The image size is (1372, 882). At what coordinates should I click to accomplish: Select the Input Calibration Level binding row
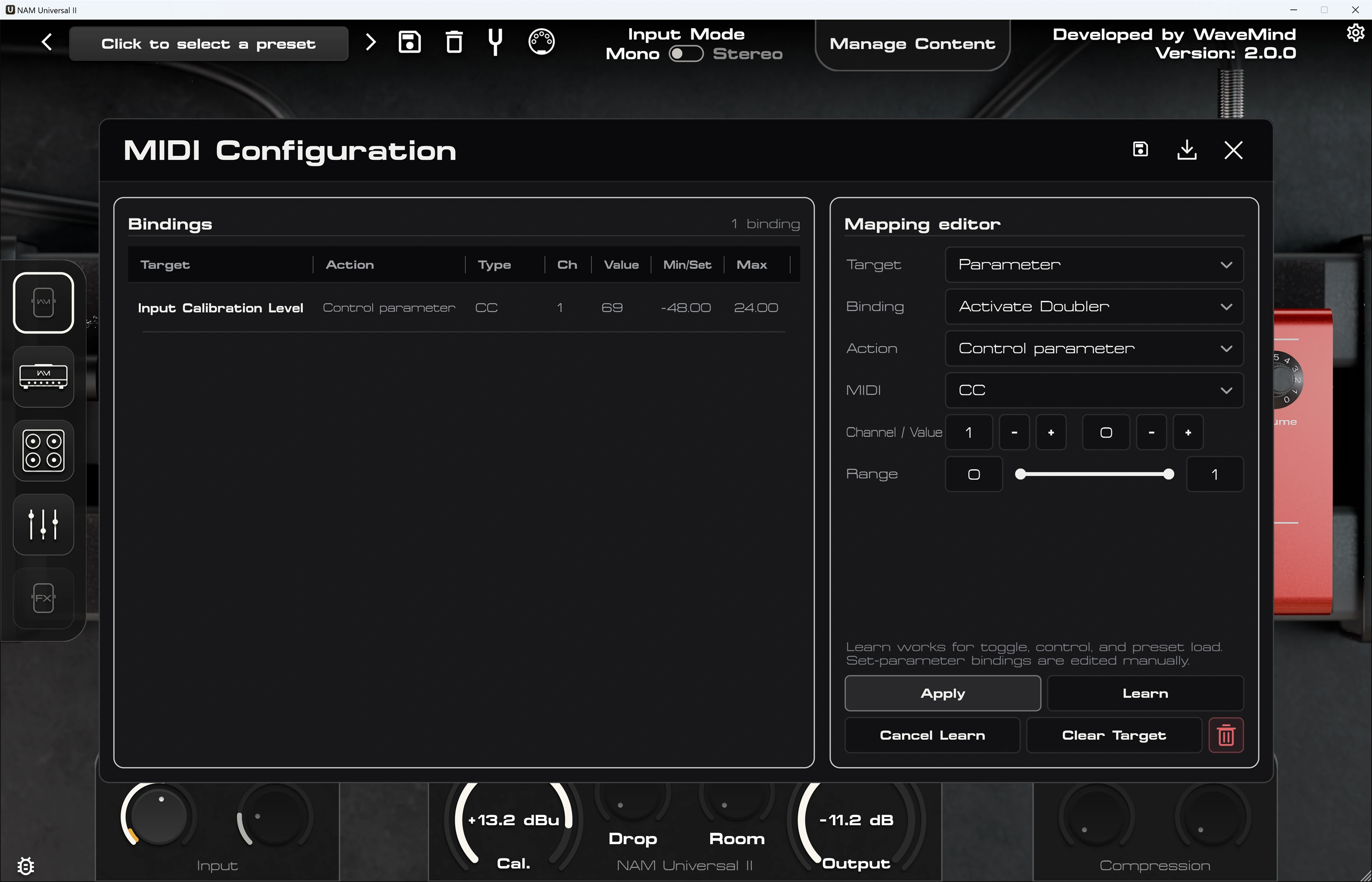(463, 307)
